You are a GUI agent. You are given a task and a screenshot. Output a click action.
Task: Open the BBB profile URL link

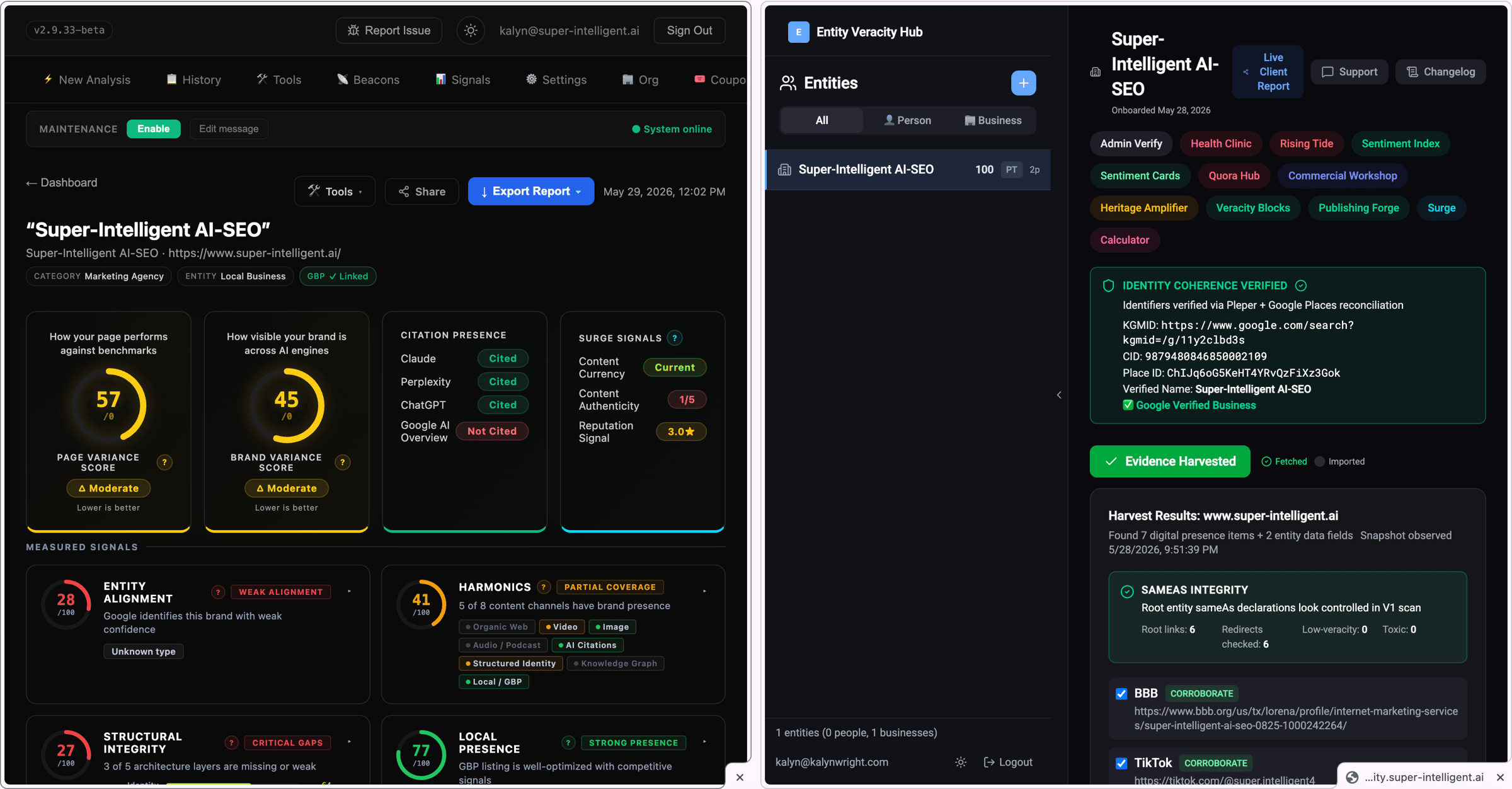point(1296,718)
